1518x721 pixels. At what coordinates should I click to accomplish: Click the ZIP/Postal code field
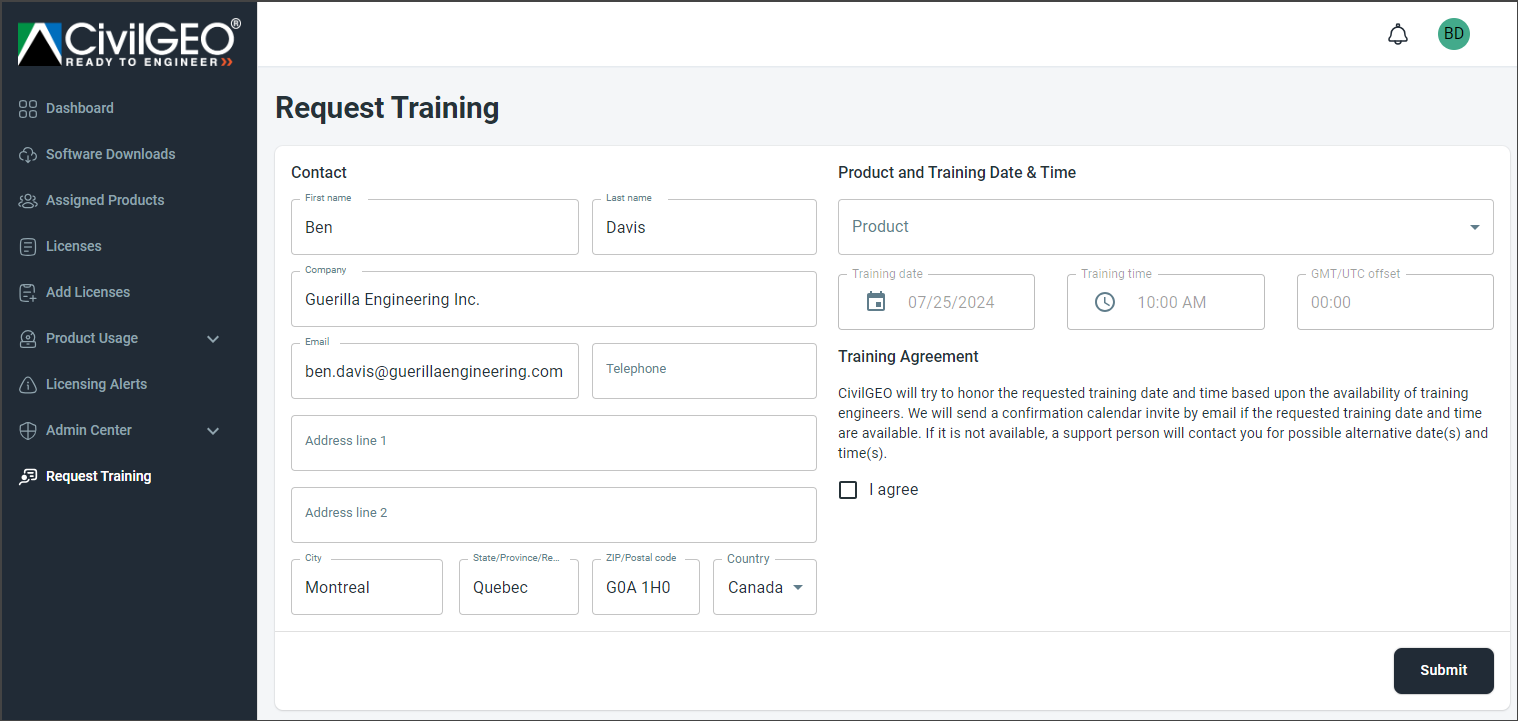tap(646, 587)
